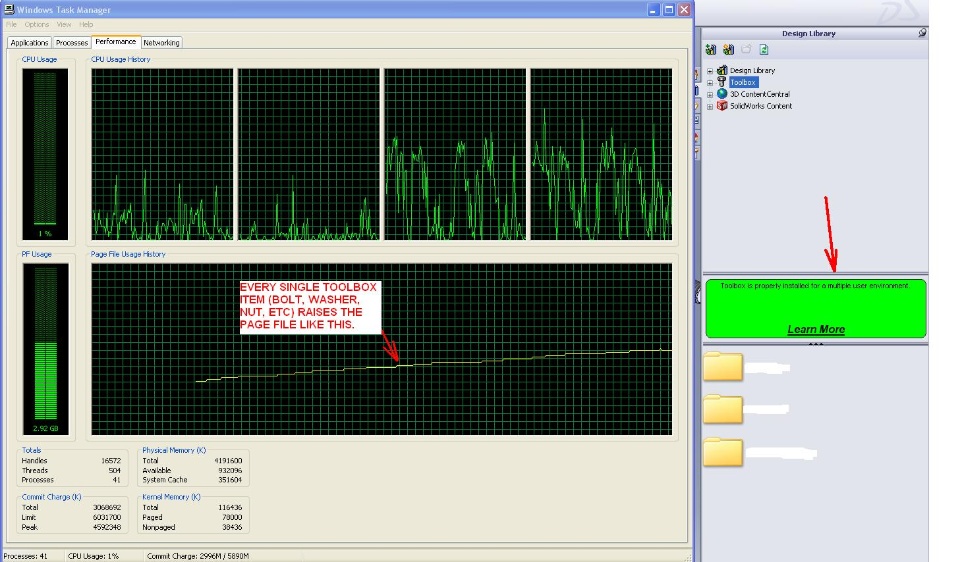The image size is (960, 562).
Task: Click the 'Kernel Memory (K)' group label
Action: [171, 497]
